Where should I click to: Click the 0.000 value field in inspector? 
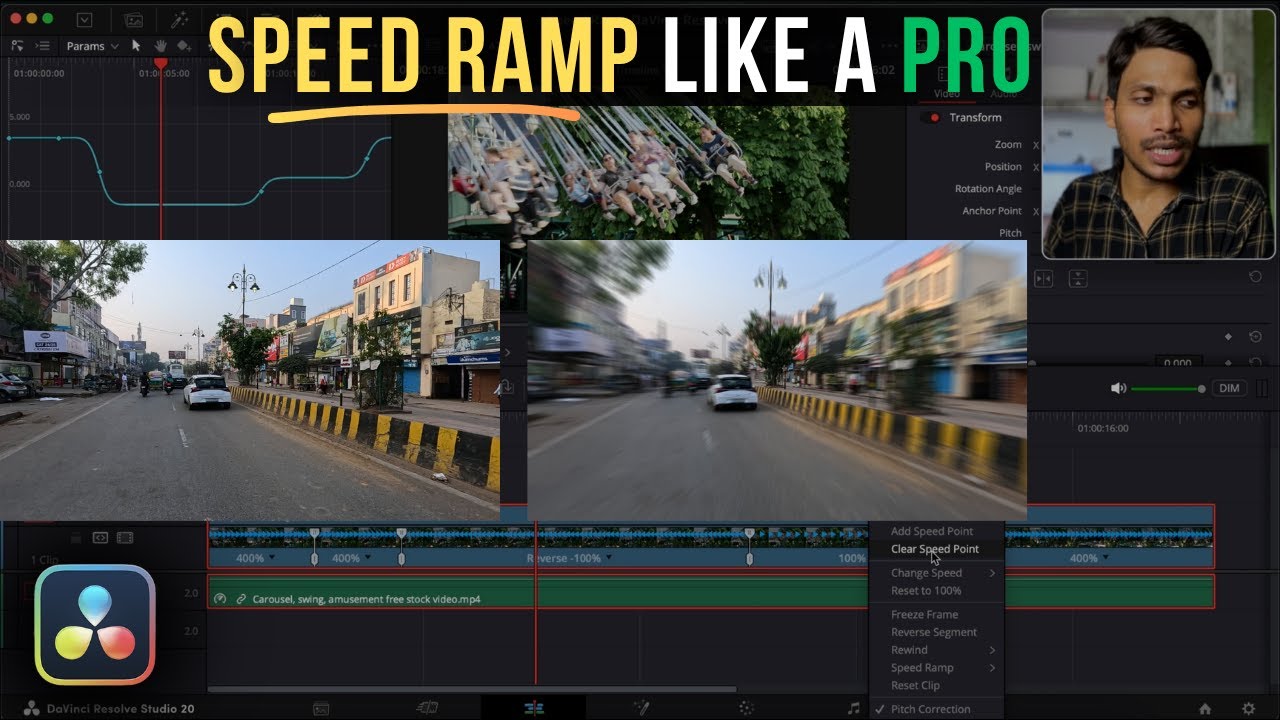(x=1178, y=363)
